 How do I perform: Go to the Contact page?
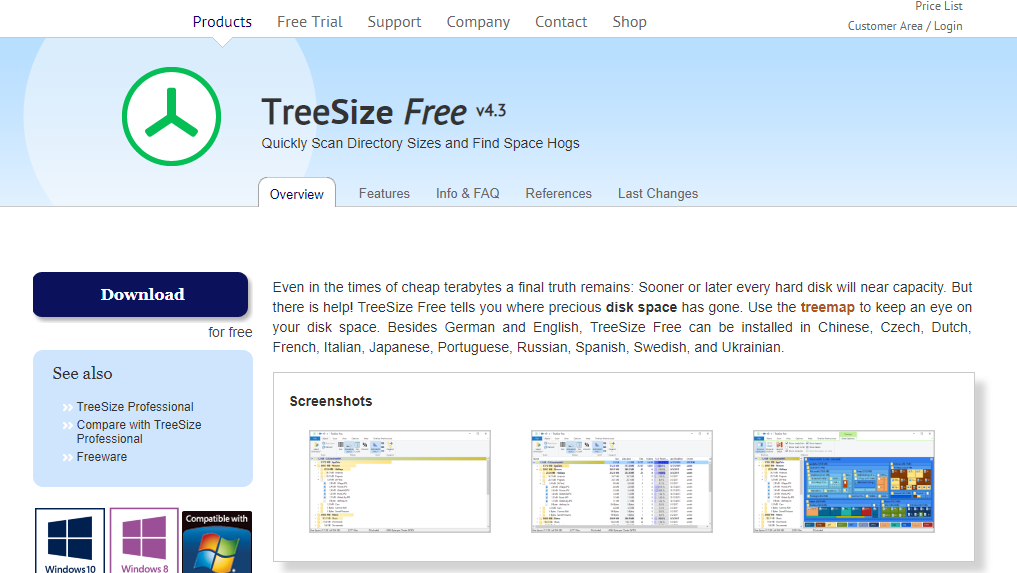[x=560, y=21]
